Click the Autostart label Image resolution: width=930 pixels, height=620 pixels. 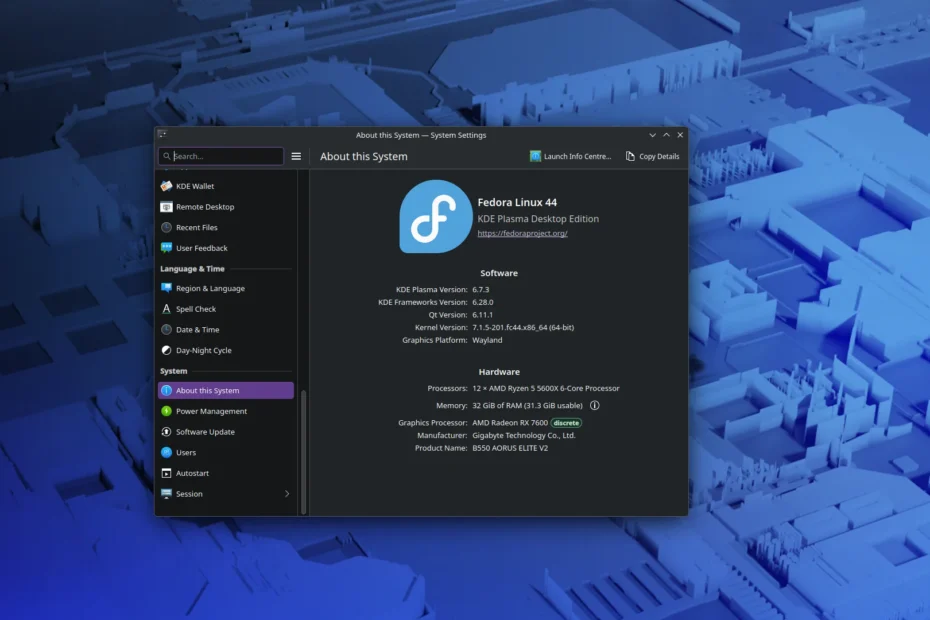[x=192, y=473]
